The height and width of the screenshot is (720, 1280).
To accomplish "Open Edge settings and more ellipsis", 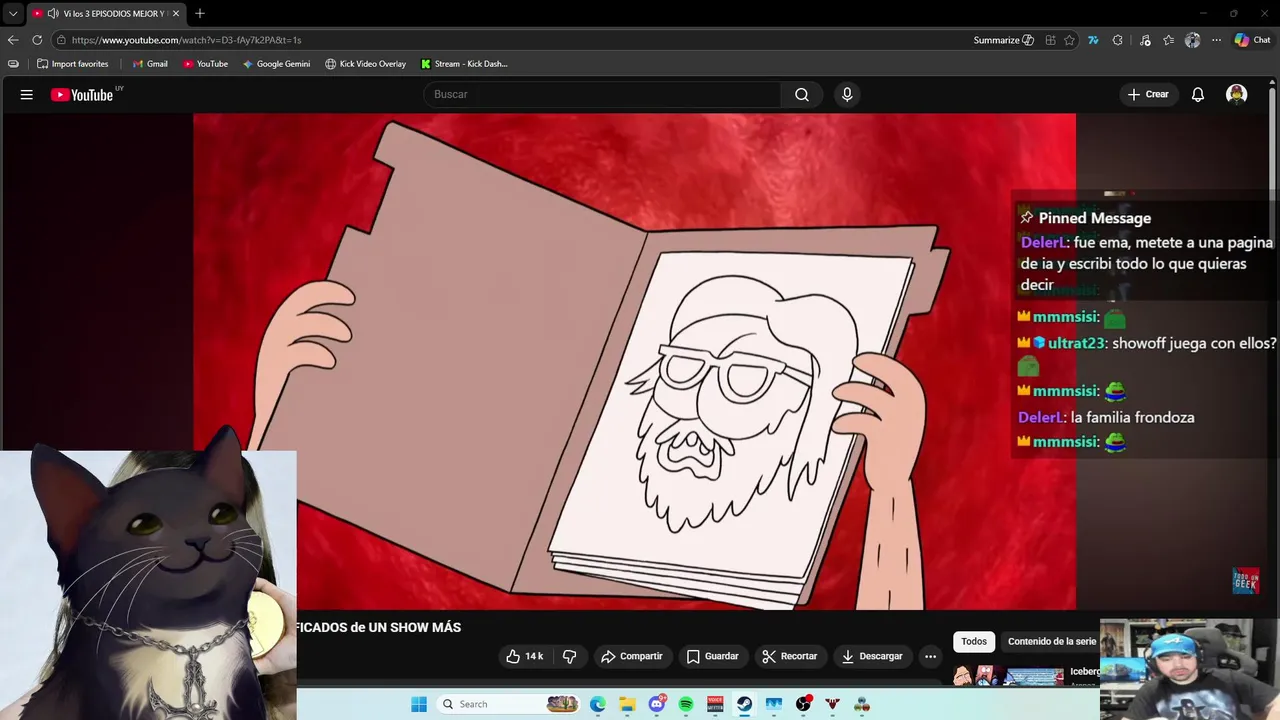I will (x=1216, y=40).
